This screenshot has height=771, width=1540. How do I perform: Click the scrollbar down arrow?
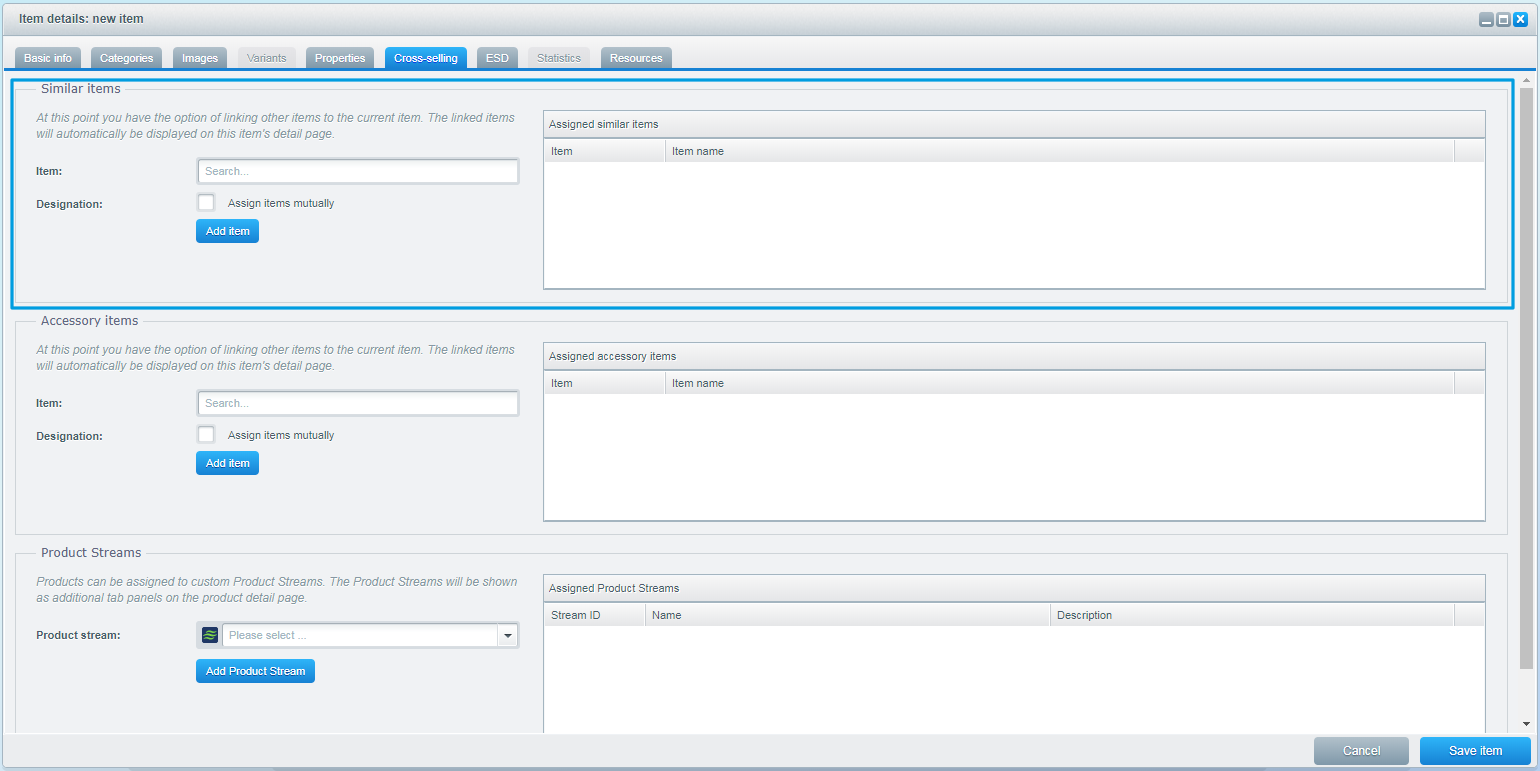click(1526, 724)
